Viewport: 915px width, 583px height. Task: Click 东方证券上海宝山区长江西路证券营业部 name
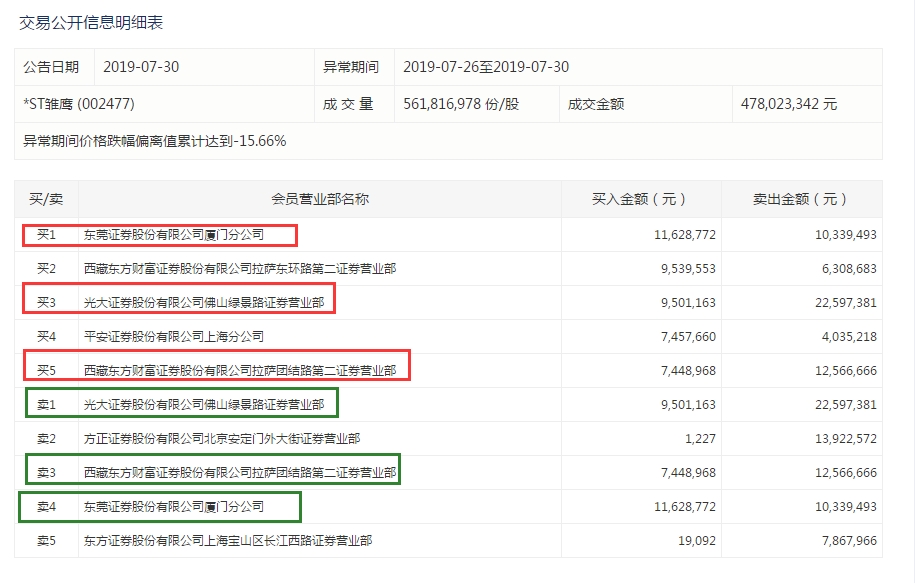point(228,540)
